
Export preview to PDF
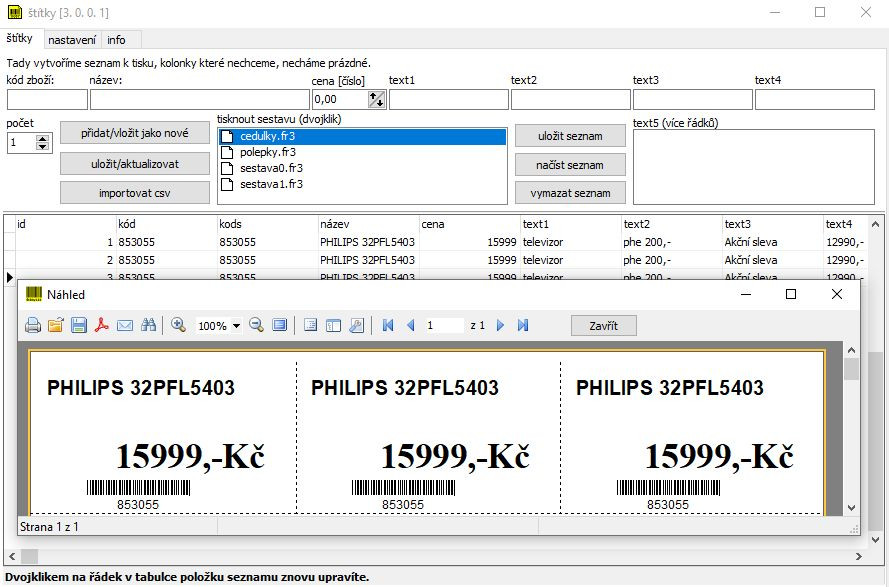tap(102, 325)
